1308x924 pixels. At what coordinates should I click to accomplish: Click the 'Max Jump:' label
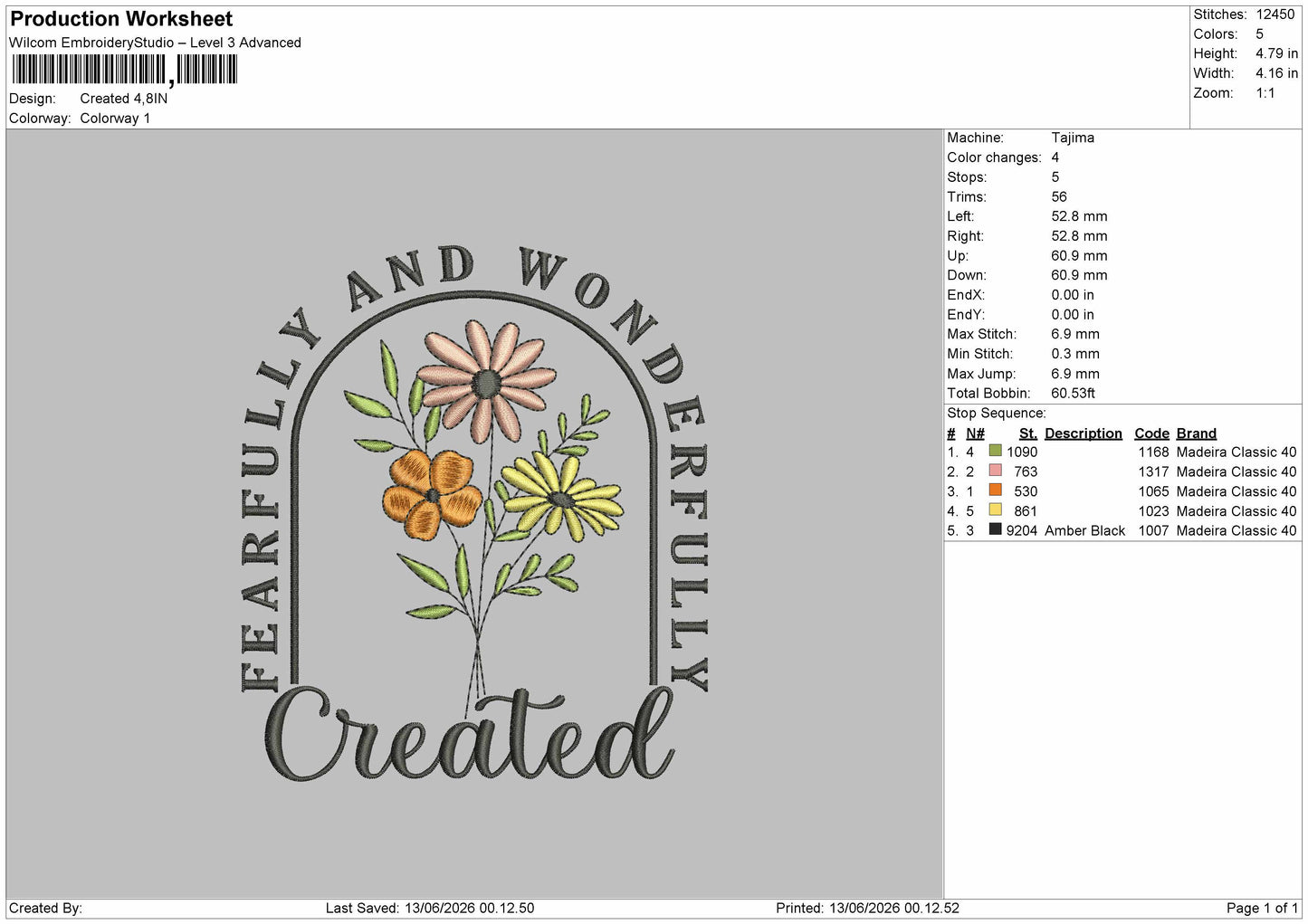tap(981, 374)
